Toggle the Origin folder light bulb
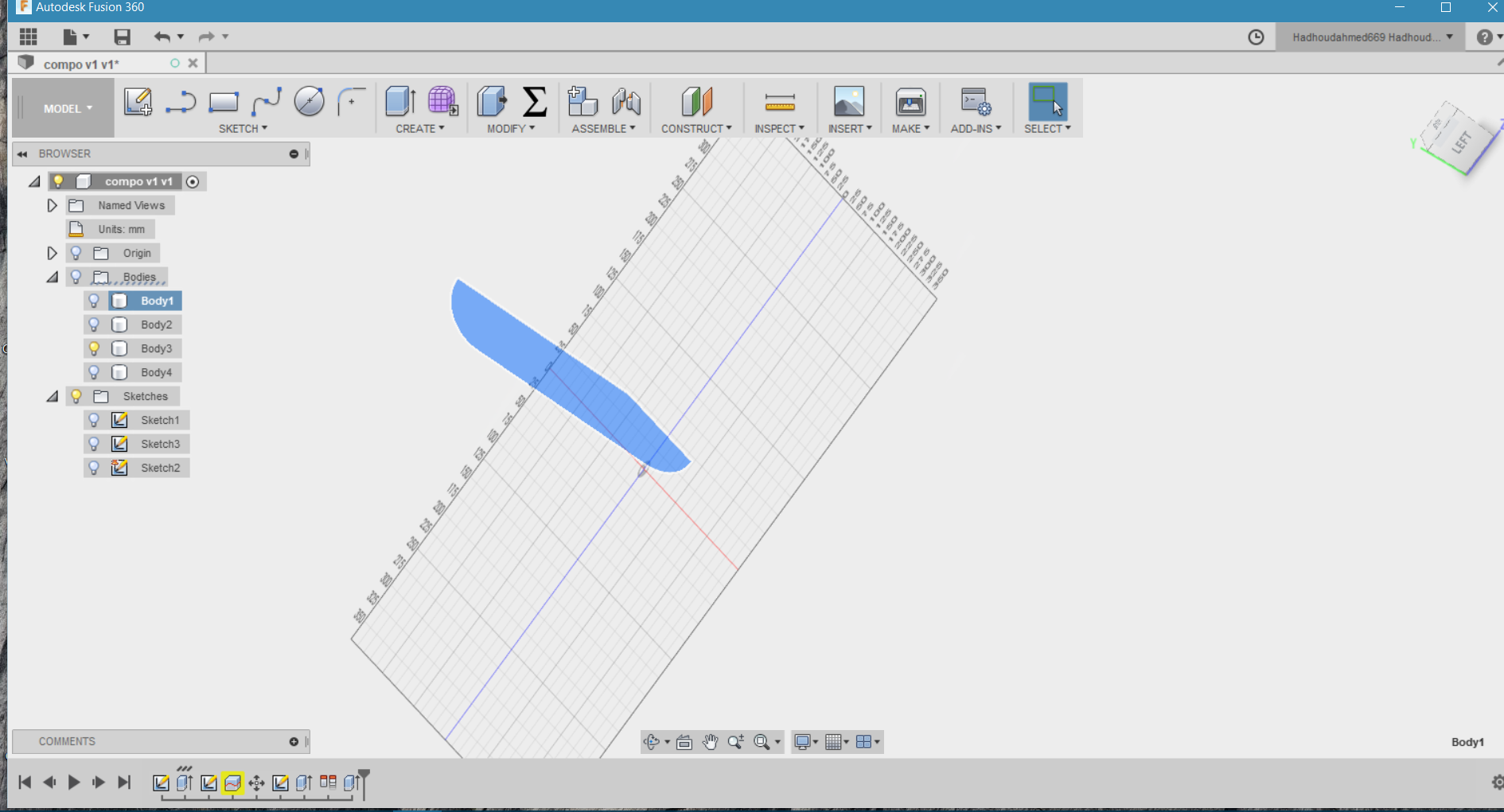Image resolution: width=1504 pixels, height=812 pixels. [76, 253]
